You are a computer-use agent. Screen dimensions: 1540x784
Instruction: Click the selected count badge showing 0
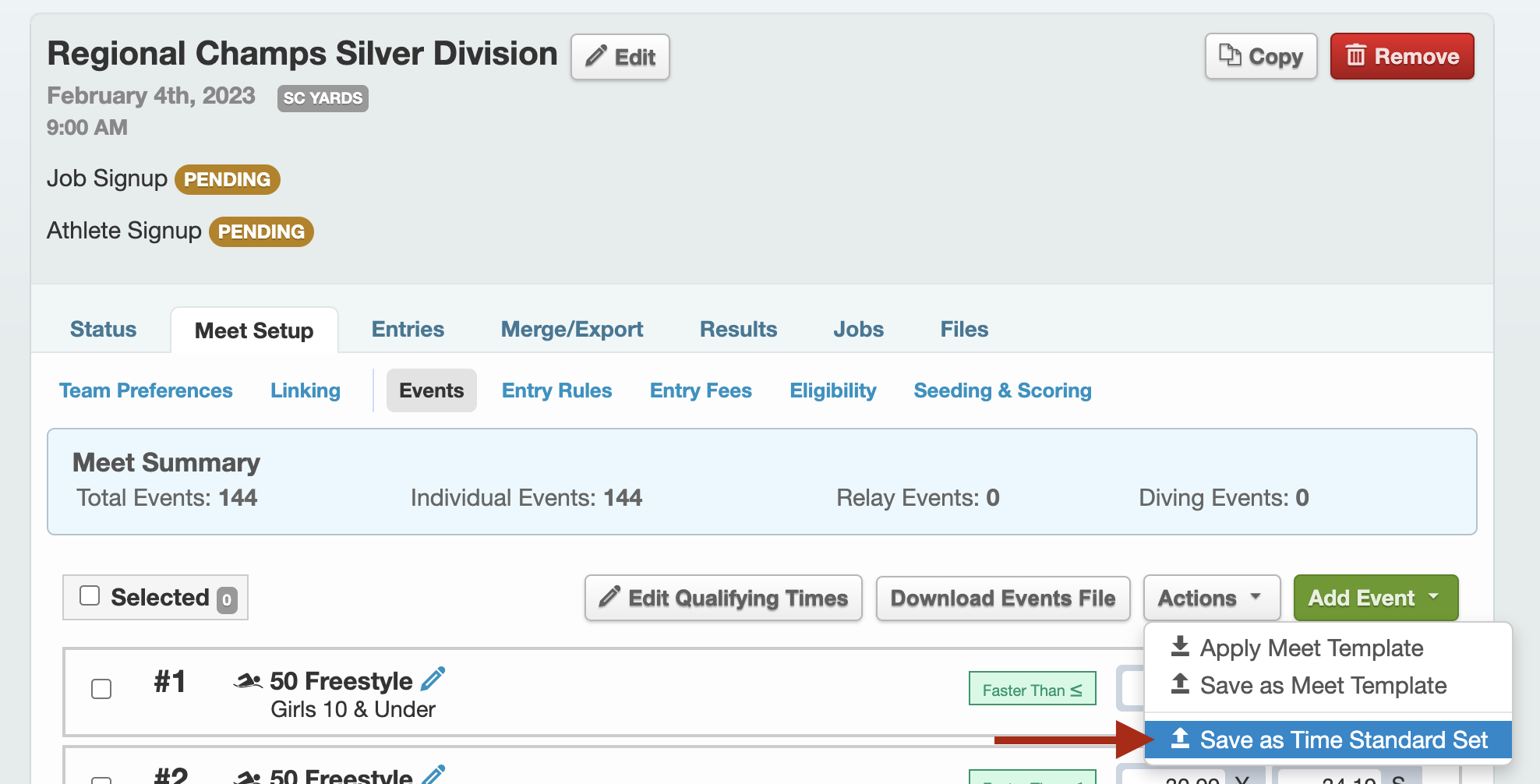(227, 600)
